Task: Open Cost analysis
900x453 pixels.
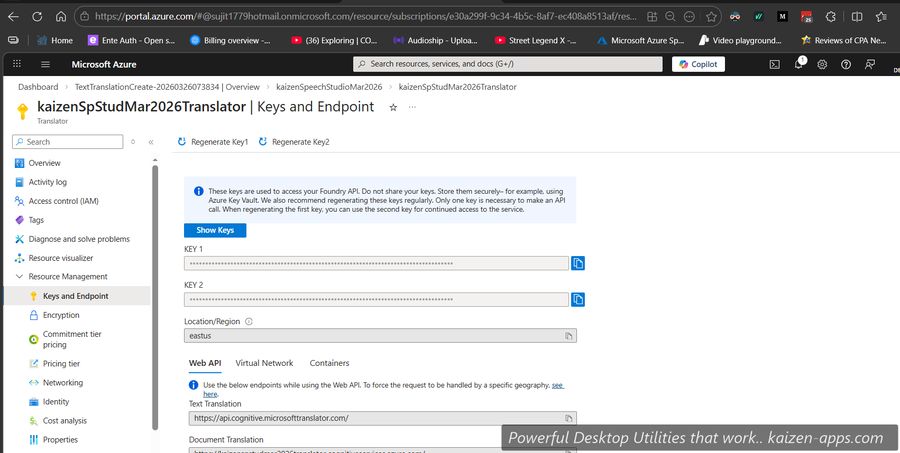Action: tap(65, 421)
